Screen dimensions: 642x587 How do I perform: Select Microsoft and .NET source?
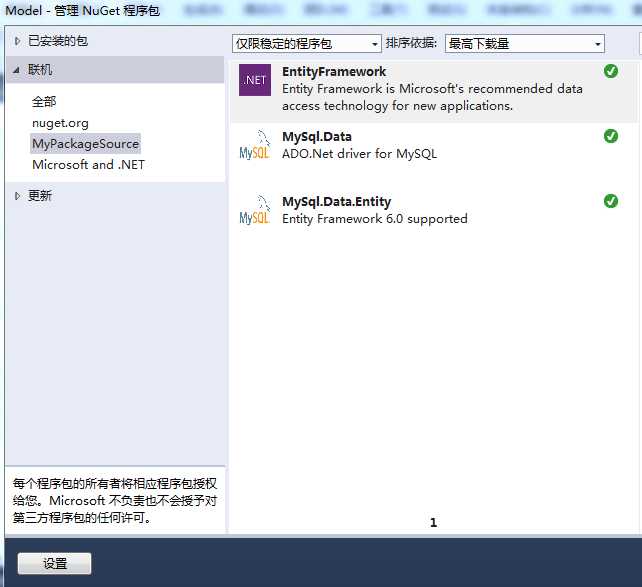point(88,165)
